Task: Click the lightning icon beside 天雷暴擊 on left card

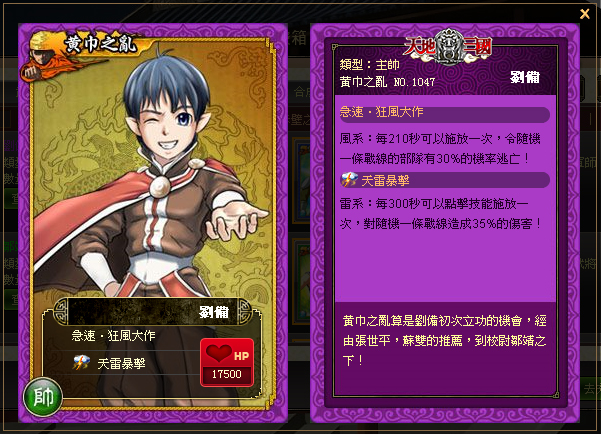Action: point(81,363)
